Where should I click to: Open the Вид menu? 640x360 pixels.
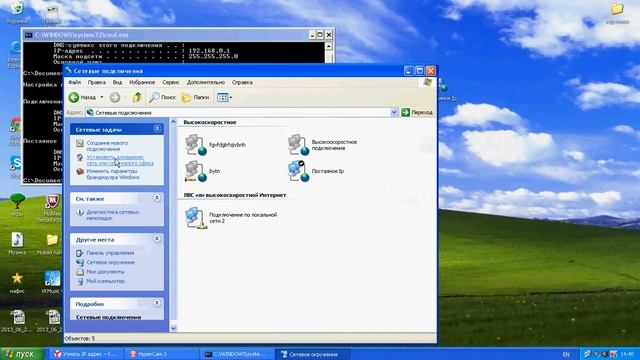(x=117, y=82)
